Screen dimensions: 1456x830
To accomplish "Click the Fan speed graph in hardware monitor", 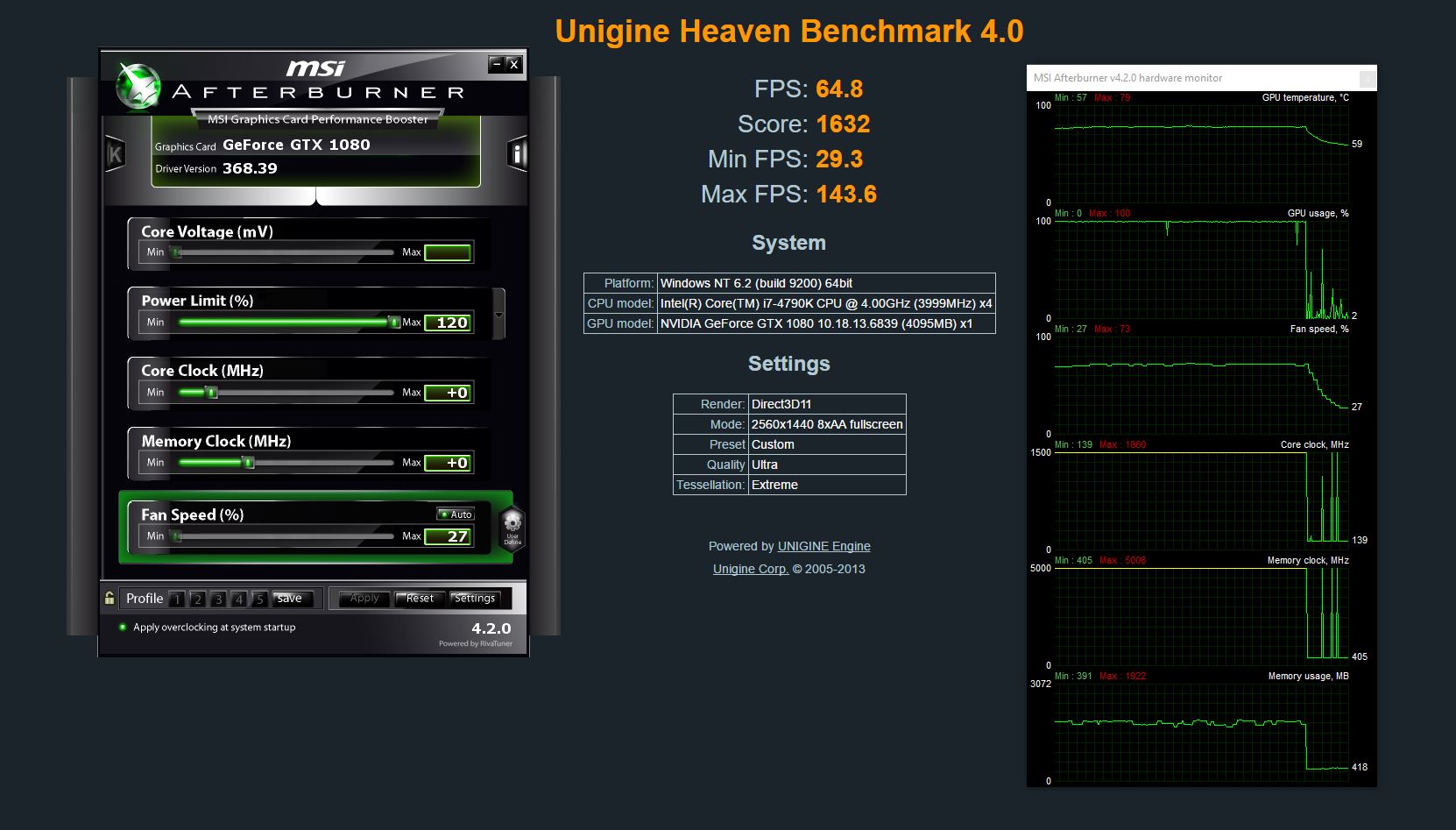I will point(1202,386).
